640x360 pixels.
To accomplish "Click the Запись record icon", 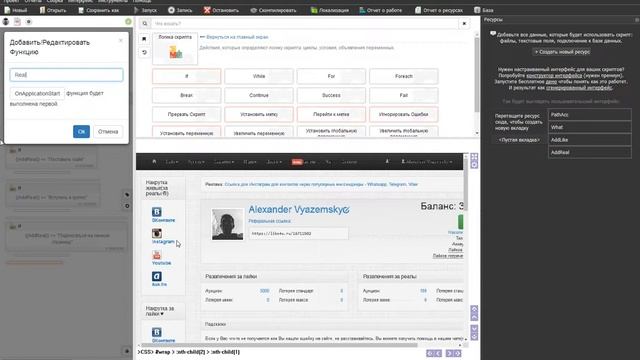I will (171, 10).
